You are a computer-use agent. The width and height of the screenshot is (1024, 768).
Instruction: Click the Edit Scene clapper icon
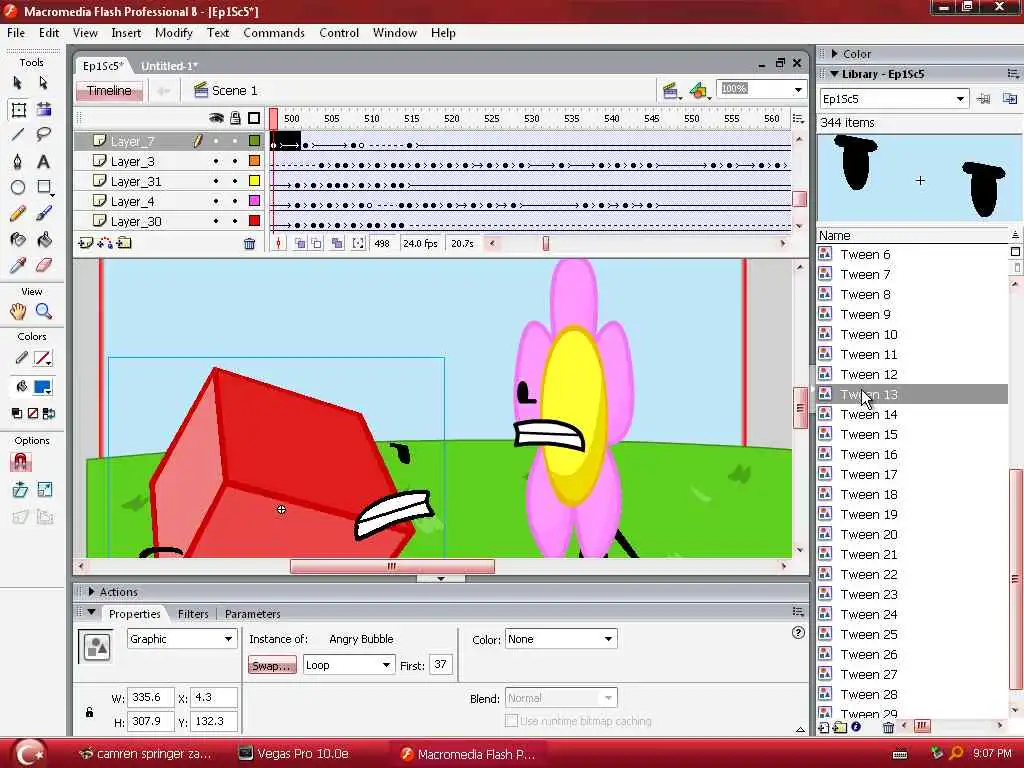(670, 91)
